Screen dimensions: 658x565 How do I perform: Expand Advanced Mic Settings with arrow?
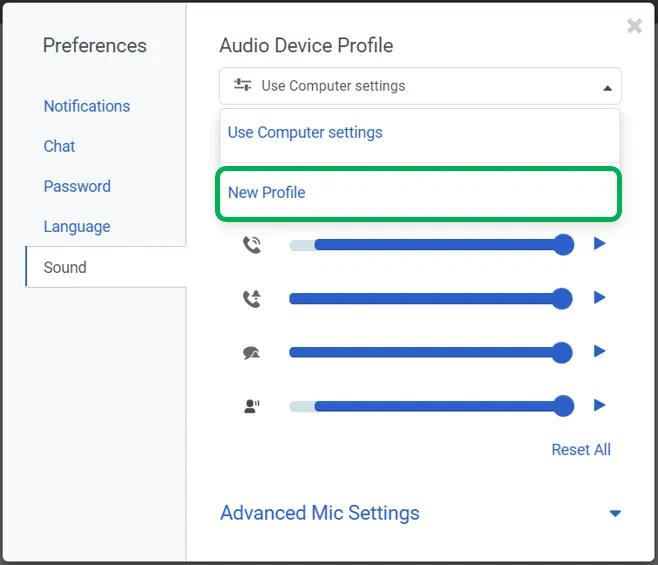pos(615,514)
